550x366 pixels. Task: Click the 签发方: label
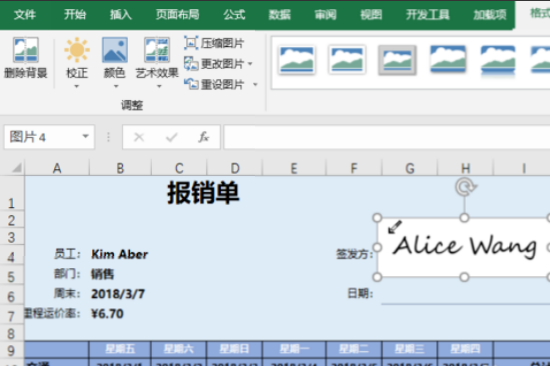[355, 254]
